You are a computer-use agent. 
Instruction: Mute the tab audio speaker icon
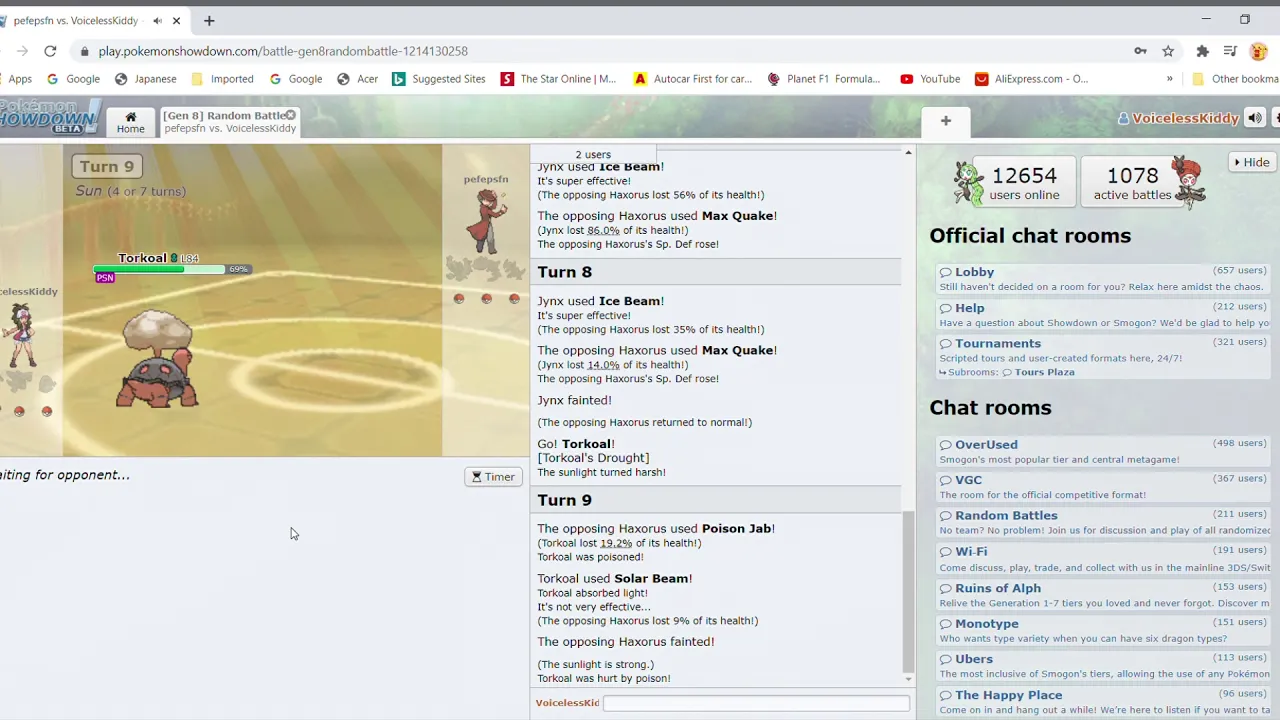coord(158,21)
